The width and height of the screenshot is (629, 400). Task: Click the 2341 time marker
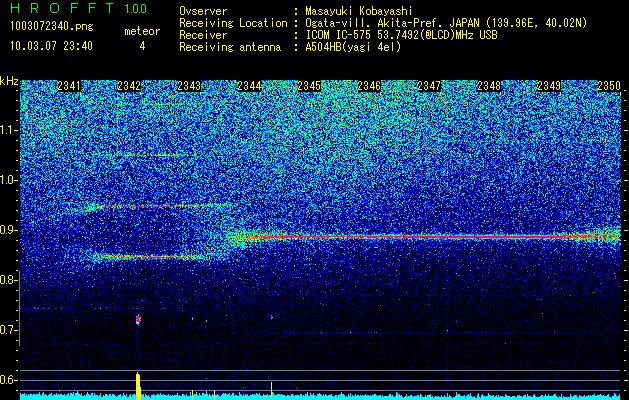tap(69, 86)
